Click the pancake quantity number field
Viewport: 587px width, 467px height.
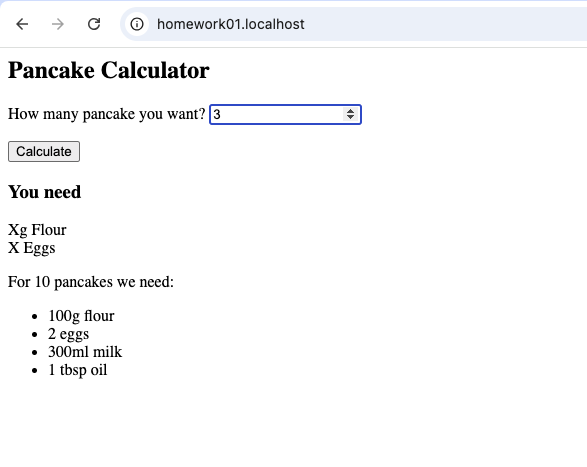285,114
